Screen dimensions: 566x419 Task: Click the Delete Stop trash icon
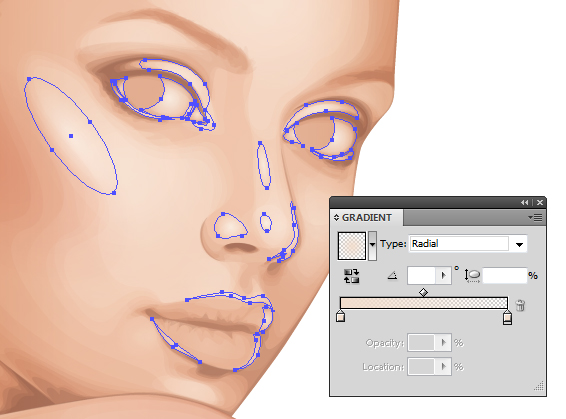[x=520, y=305]
